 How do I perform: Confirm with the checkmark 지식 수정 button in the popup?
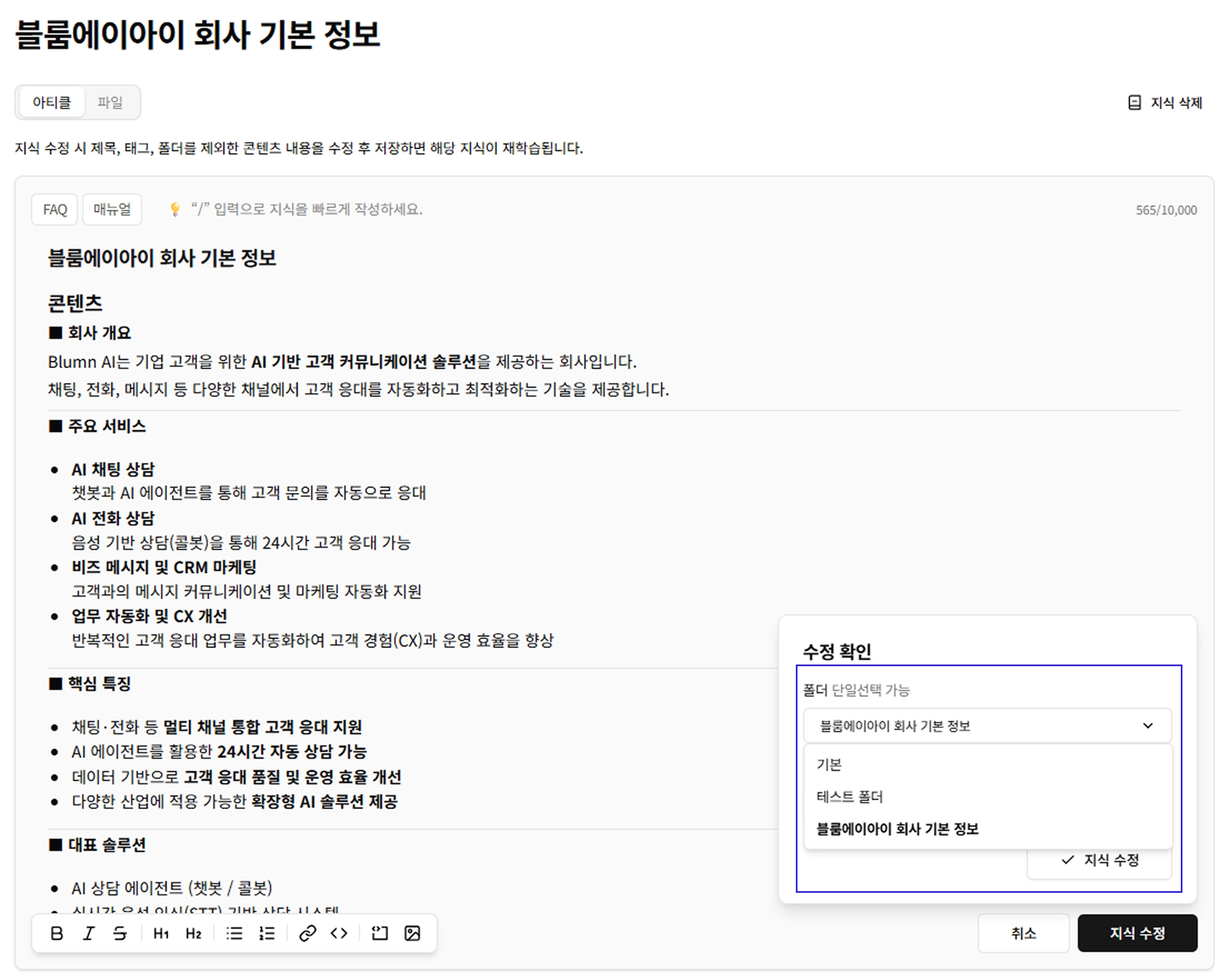[x=1099, y=860]
